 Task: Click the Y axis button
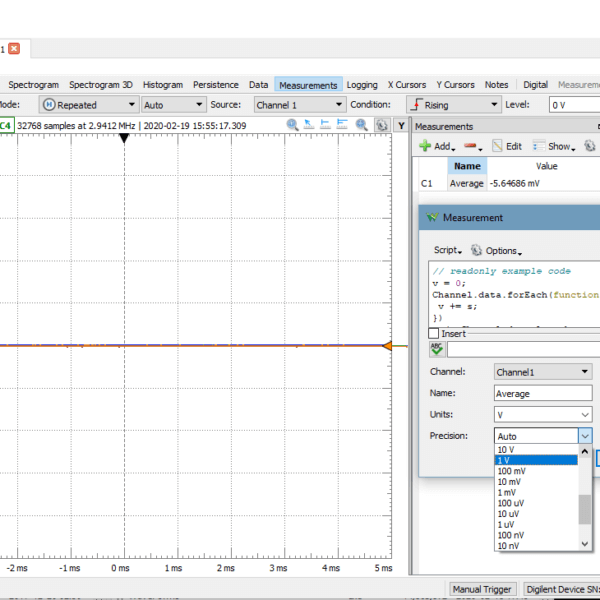click(x=401, y=126)
